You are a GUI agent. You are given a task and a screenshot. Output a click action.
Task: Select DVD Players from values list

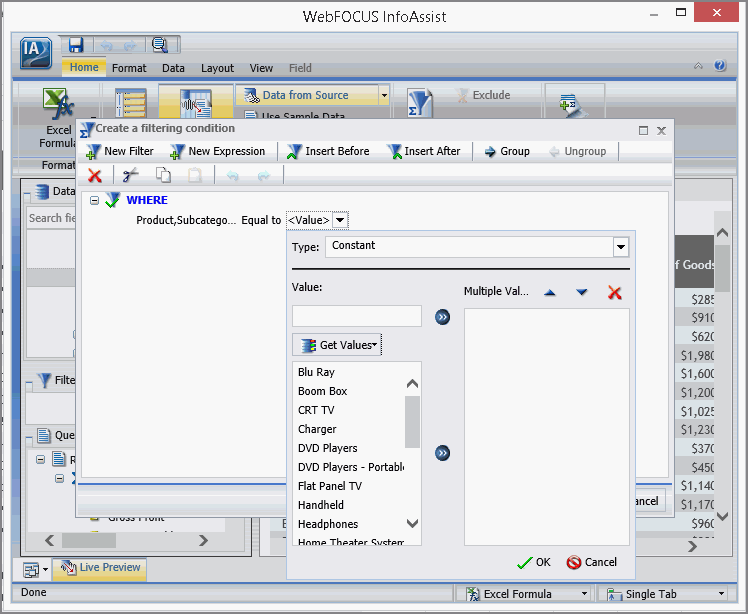[x=327, y=448]
